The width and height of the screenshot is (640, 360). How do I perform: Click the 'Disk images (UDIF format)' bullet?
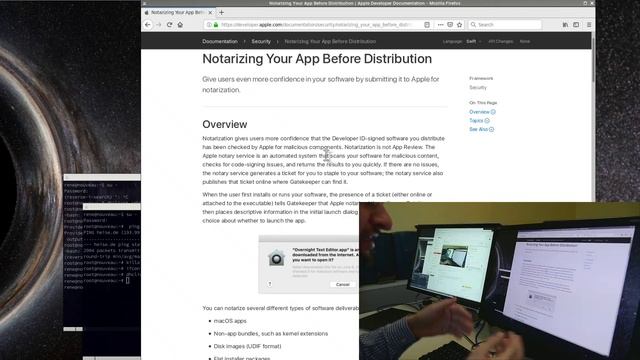point(247,347)
